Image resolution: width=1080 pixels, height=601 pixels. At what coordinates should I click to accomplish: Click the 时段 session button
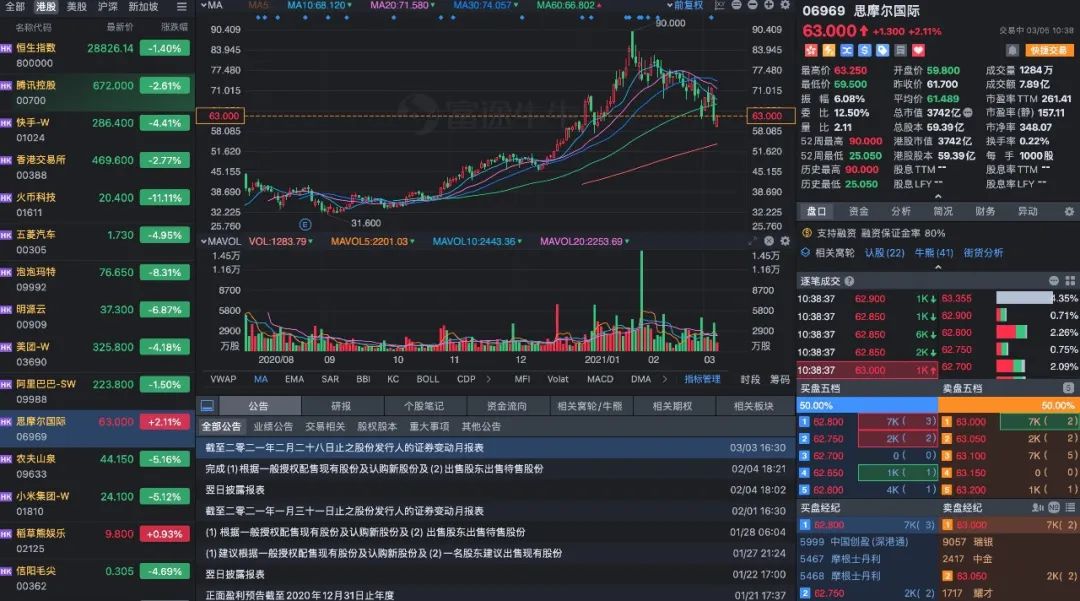click(750, 379)
